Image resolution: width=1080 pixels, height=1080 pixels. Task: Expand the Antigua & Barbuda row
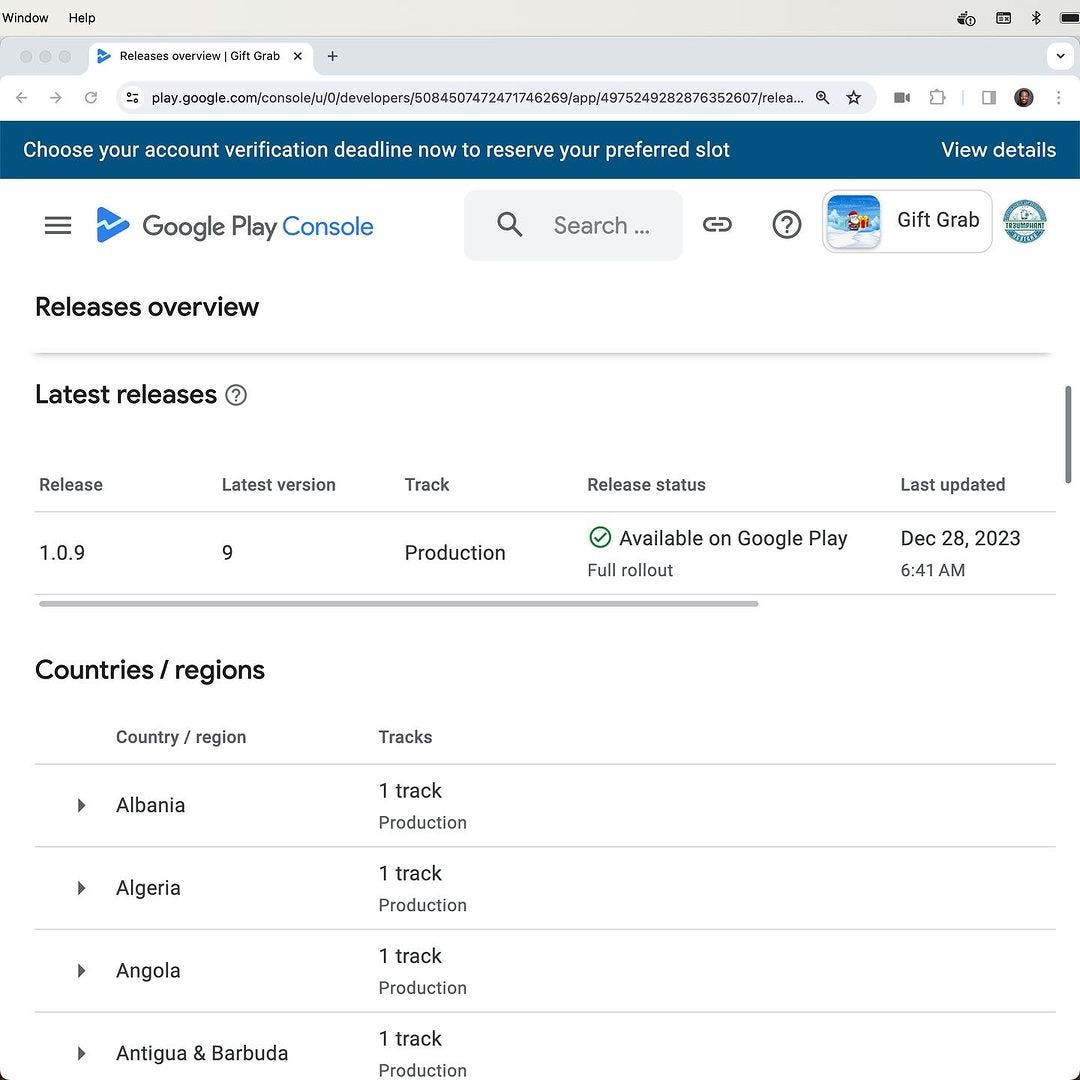tap(81, 1054)
